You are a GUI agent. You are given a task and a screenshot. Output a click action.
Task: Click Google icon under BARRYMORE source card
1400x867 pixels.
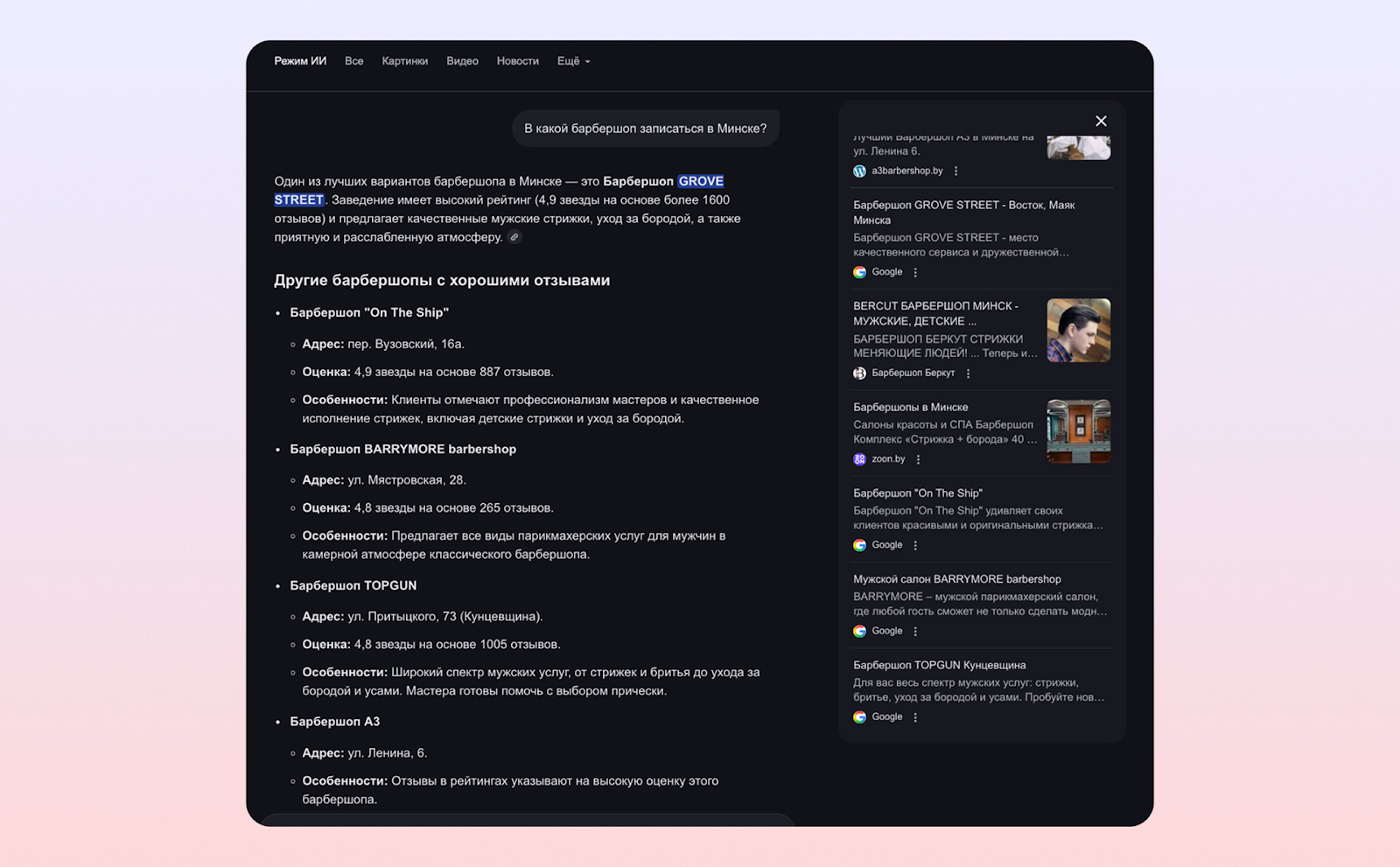[x=860, y=631]
